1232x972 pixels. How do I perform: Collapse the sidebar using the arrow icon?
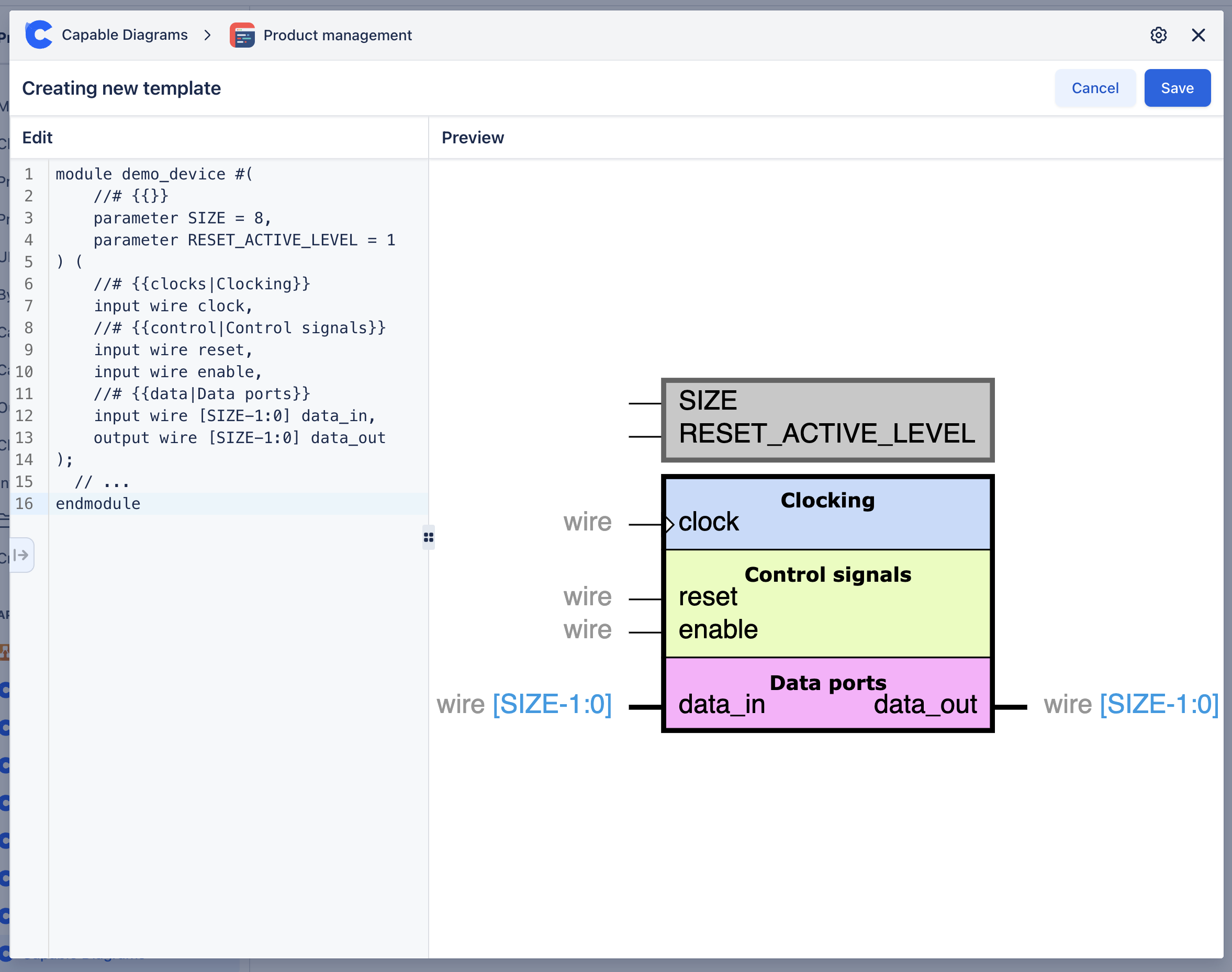tap(21, 555)
